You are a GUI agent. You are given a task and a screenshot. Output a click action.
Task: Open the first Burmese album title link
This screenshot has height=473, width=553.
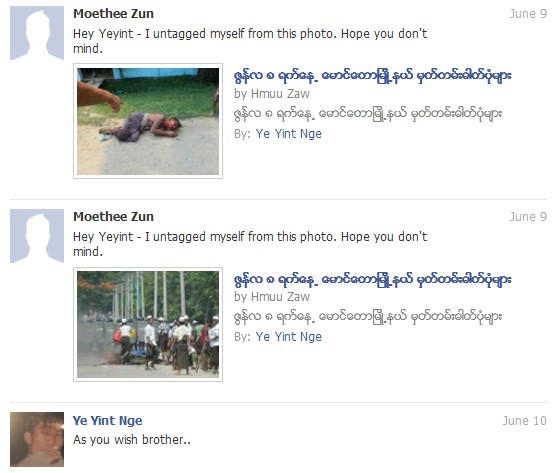point(372,76)
